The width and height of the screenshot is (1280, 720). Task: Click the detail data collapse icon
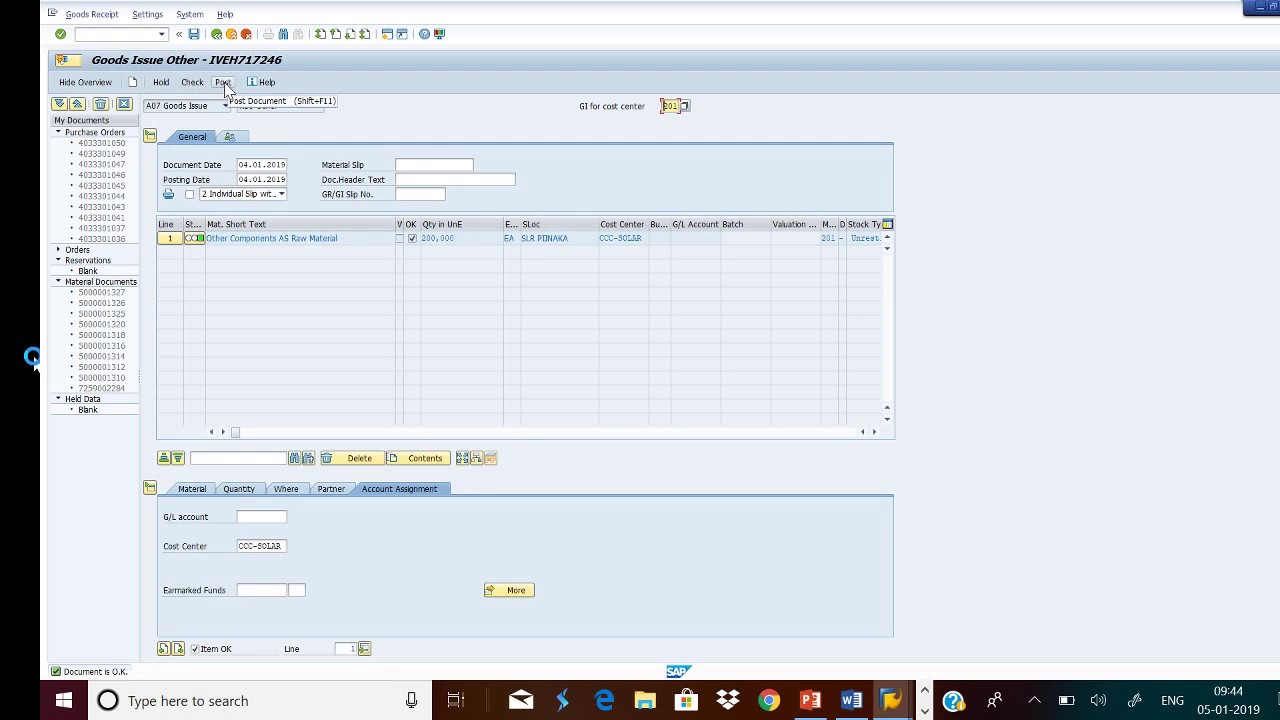click(x=150, y=488)
